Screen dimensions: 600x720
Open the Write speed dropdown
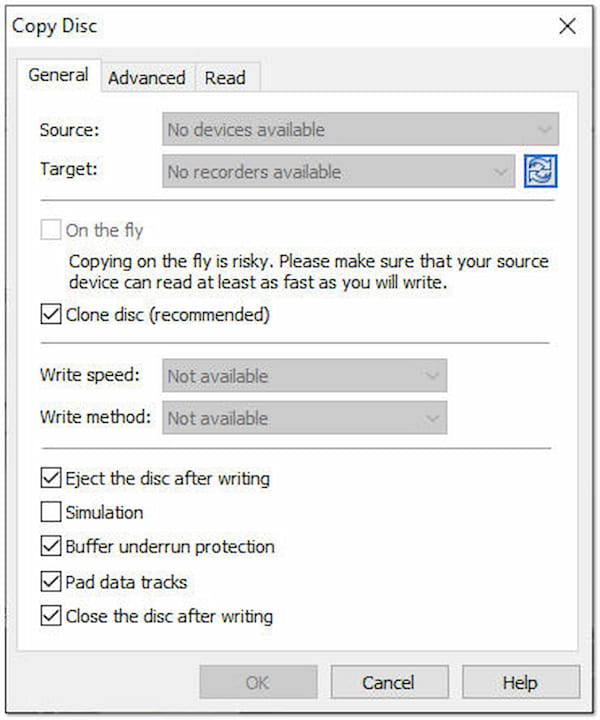click(304, 376)
